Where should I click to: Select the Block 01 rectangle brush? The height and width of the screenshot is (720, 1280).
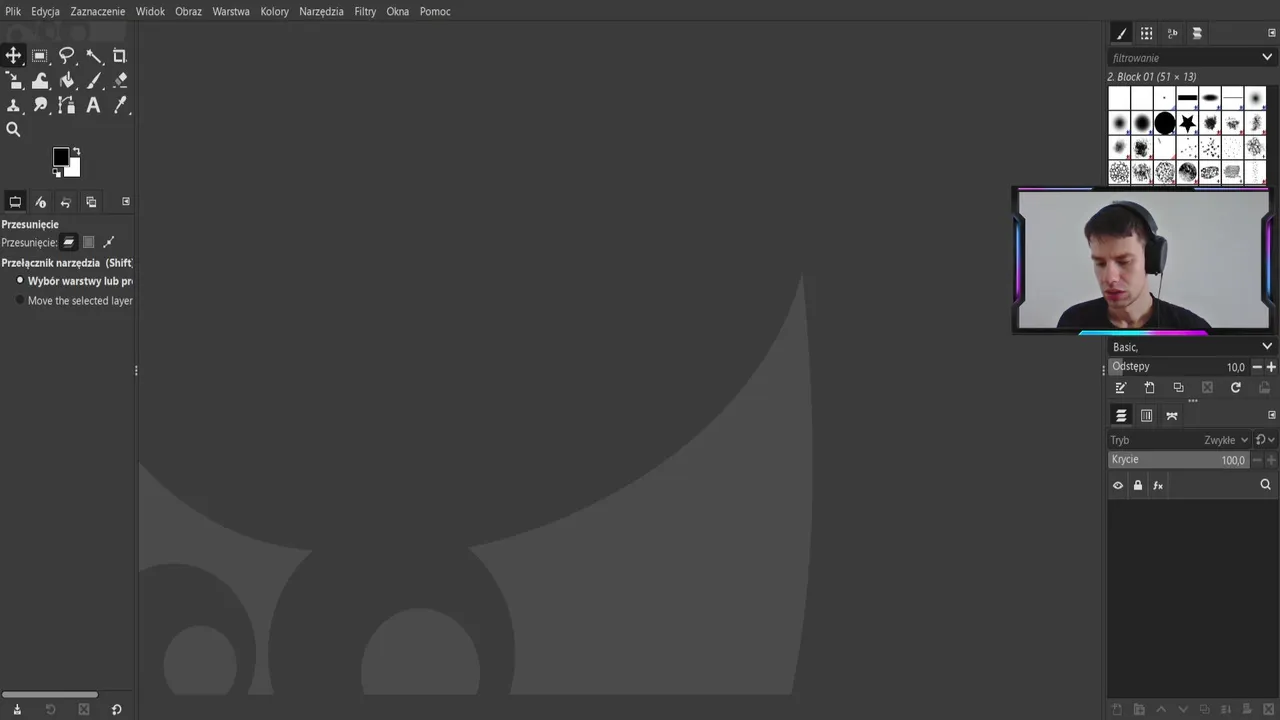(1187, 98)
